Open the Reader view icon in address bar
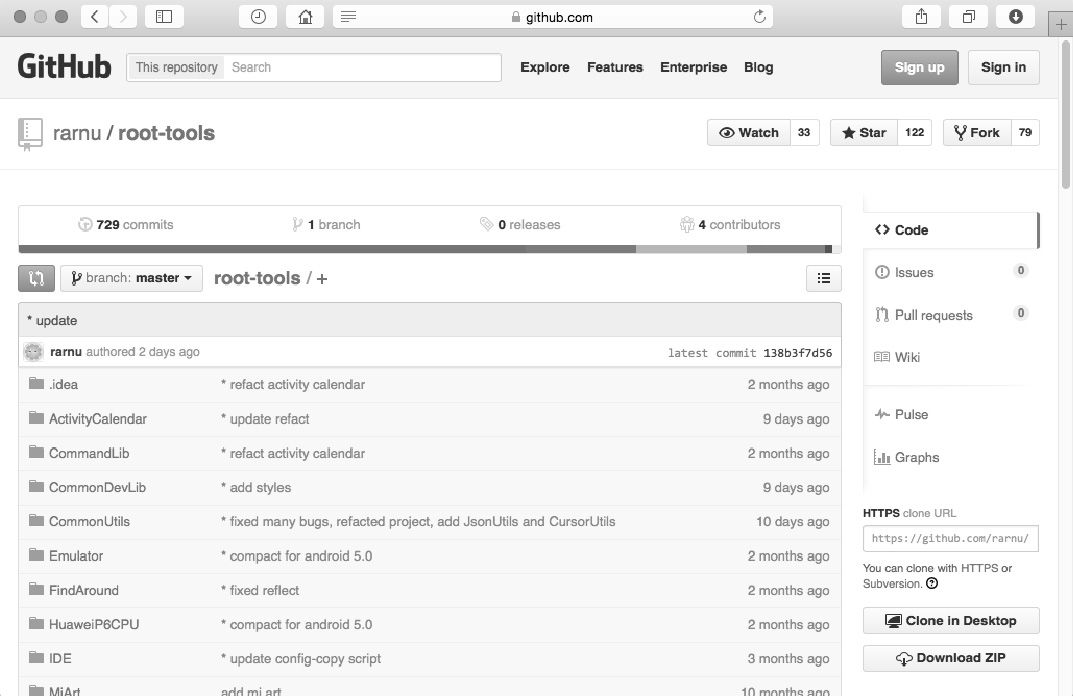The image size is (1073, 696). (x=348, y=16)
